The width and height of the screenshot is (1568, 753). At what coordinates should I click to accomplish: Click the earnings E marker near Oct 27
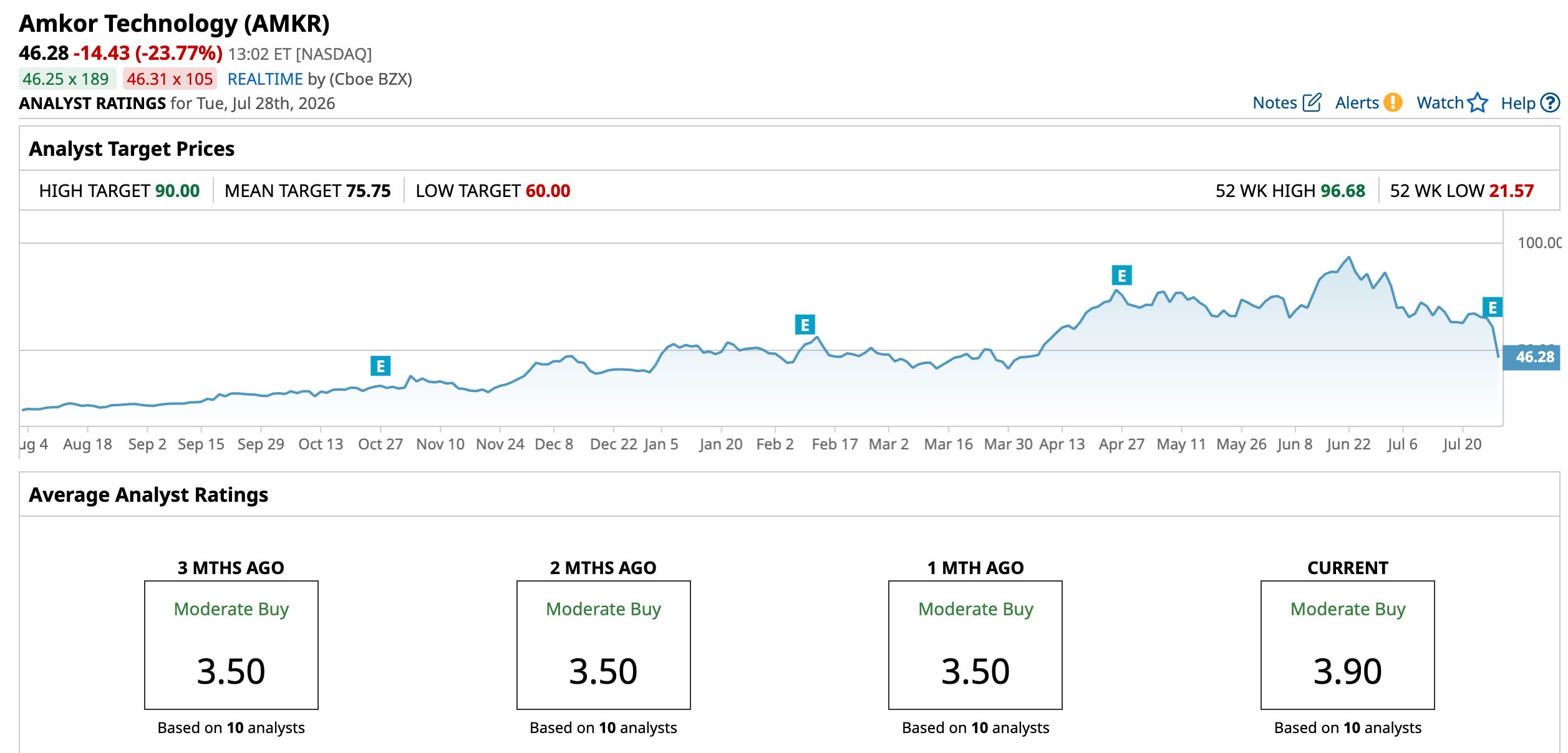coord(380,366)
